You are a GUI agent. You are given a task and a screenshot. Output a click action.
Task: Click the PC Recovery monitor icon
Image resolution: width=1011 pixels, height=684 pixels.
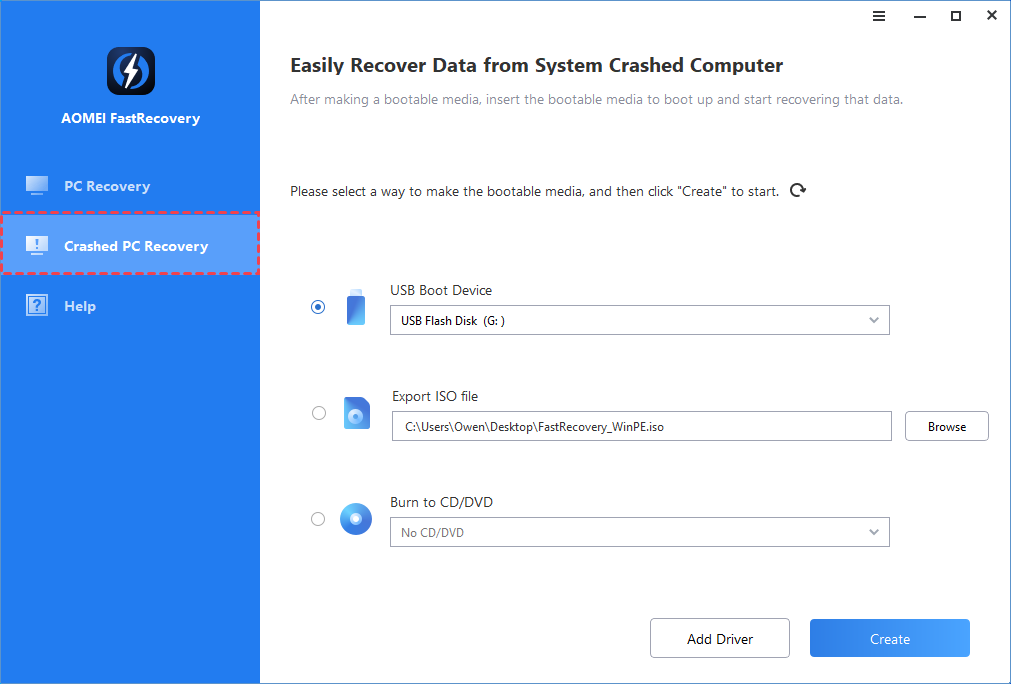36,185
